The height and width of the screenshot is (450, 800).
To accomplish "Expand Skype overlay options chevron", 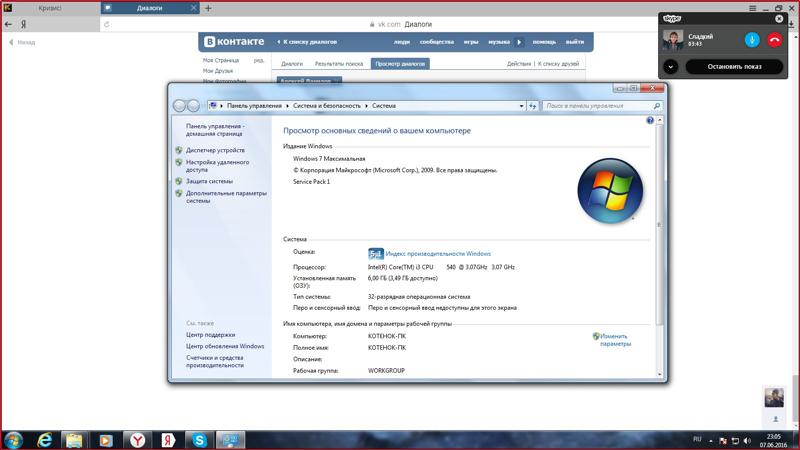I will click(670, 67).
